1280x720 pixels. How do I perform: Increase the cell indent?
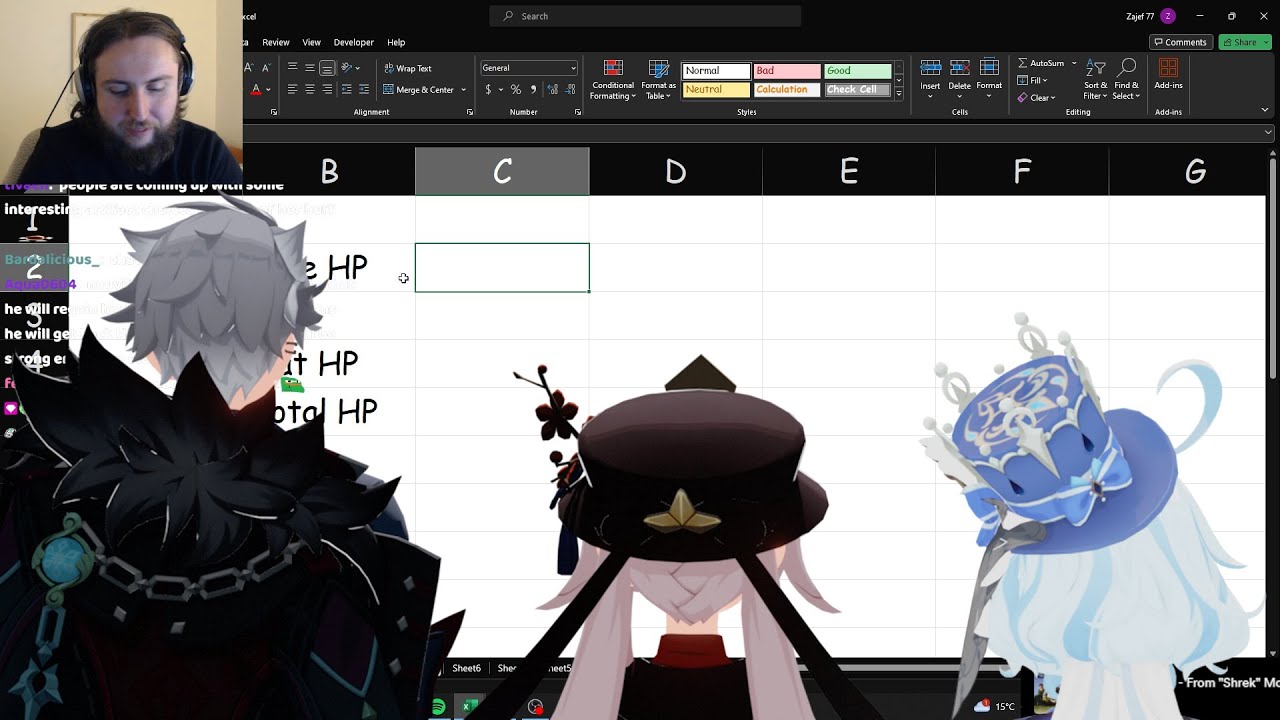(x=363, y=90)
